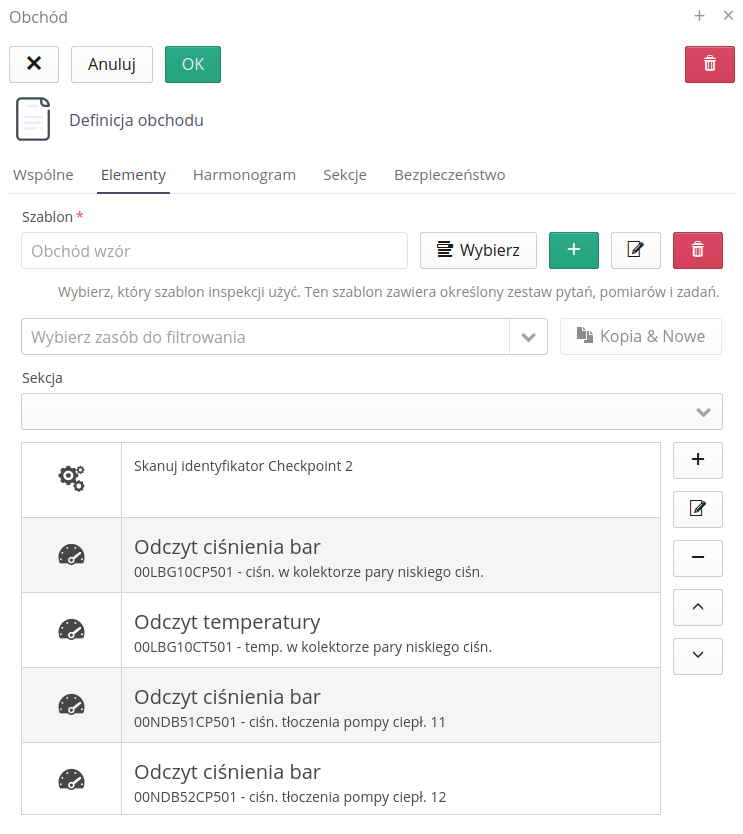Click the Anuluj button
Viewport: 743px width, 834px height.
tap(112, 64)
